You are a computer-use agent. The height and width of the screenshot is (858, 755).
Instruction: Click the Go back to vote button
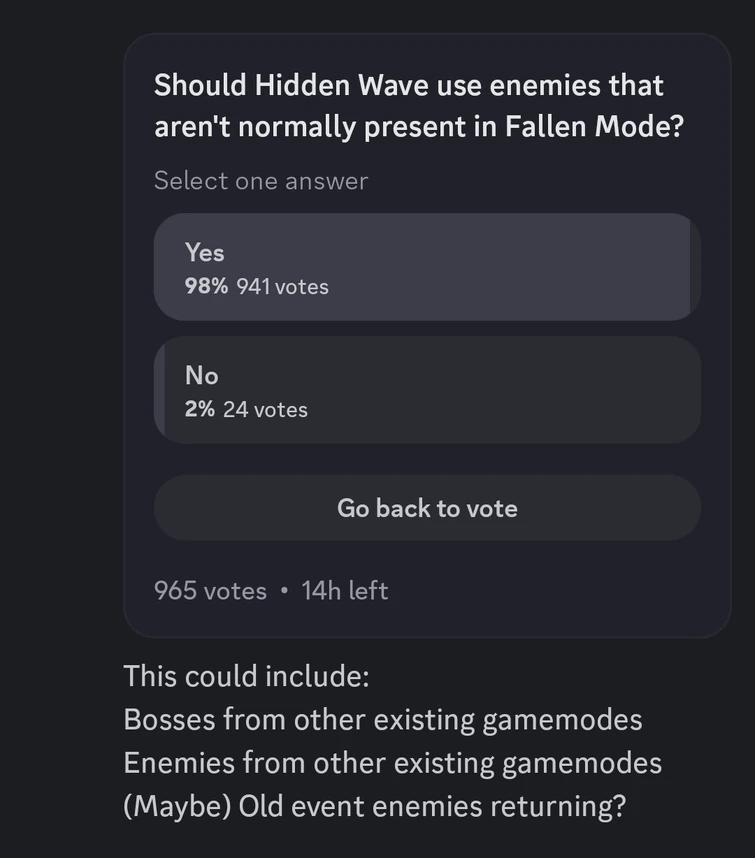[x=427, y=508]
